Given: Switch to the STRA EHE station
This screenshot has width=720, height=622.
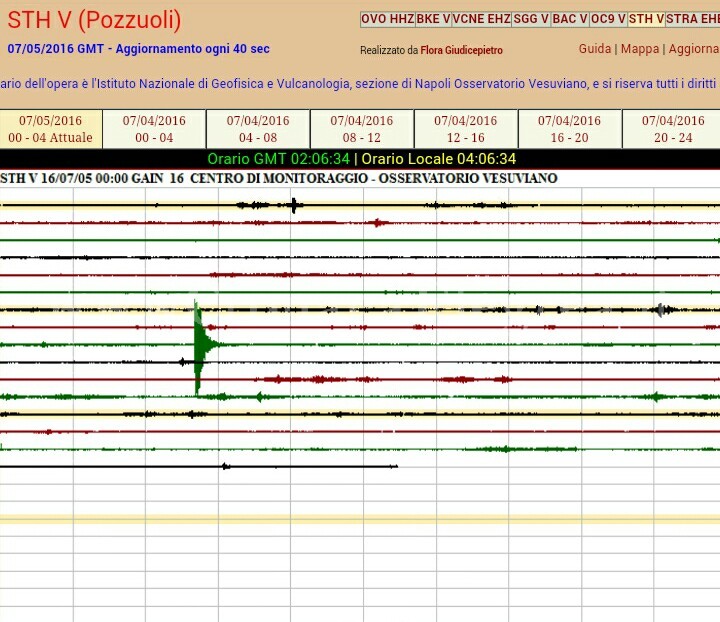Looking at the screenshot, I should [692, 19].
